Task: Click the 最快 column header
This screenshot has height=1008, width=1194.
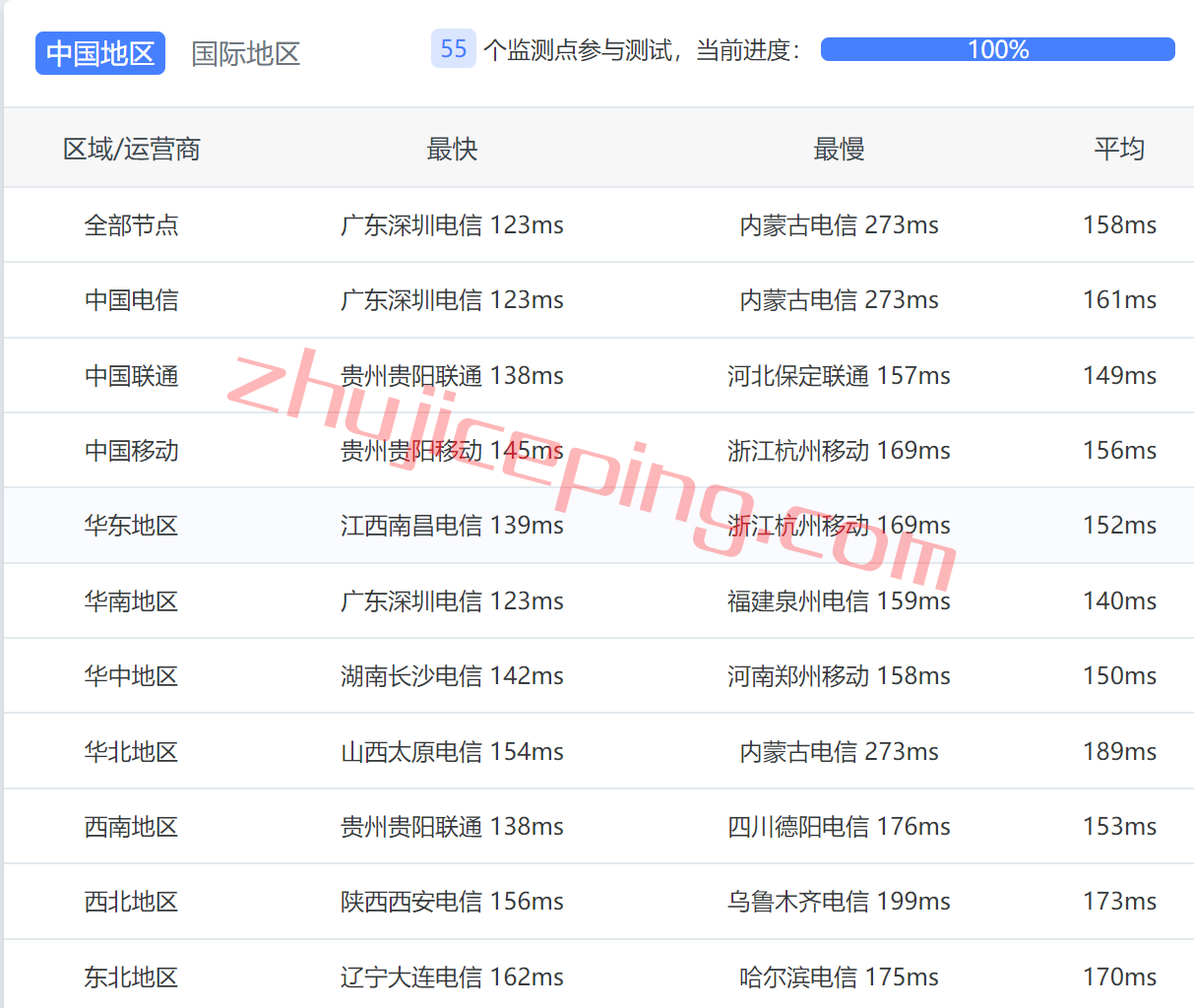Action: coord(452,149)
